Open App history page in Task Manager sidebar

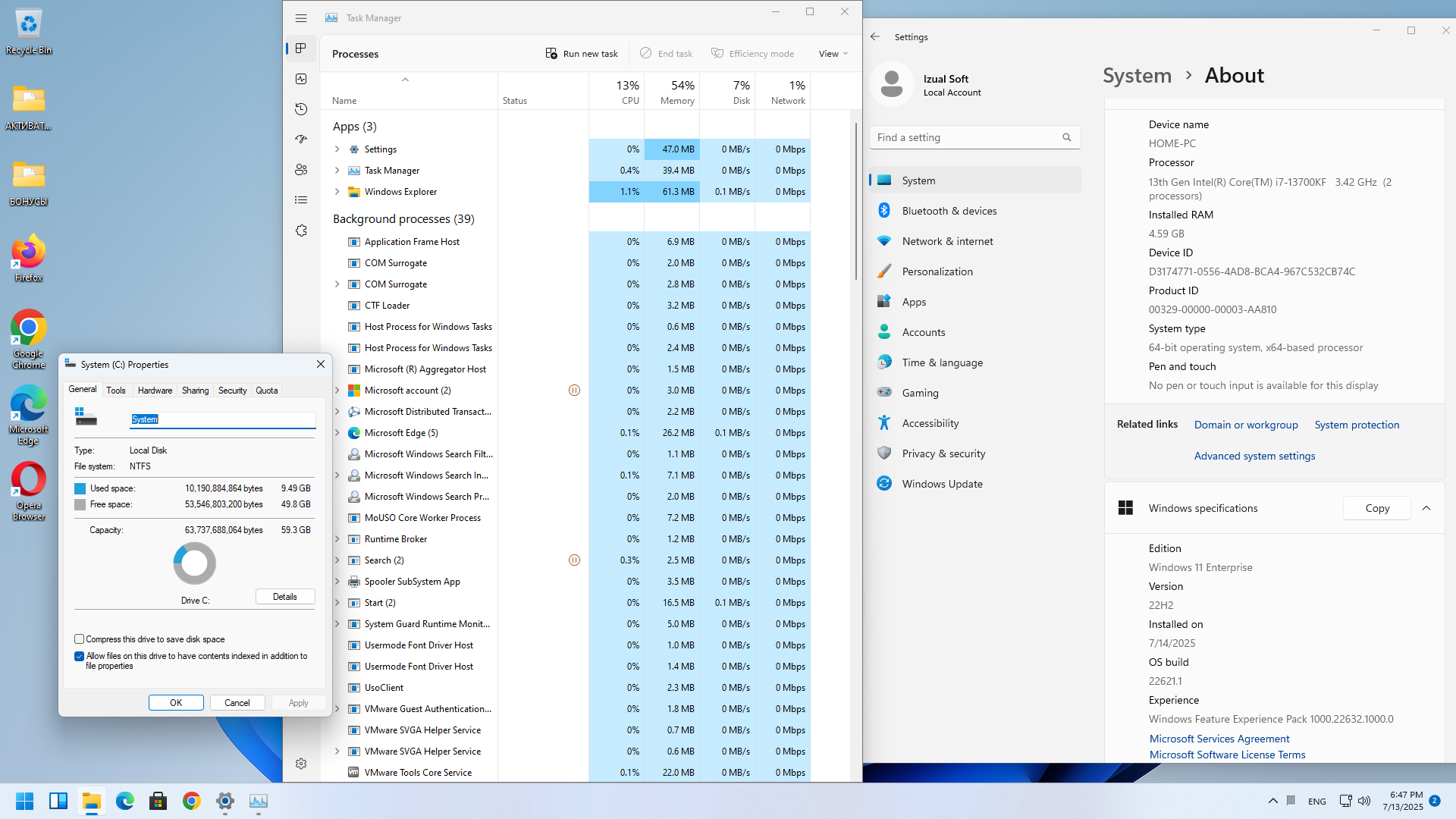point(301,109)
